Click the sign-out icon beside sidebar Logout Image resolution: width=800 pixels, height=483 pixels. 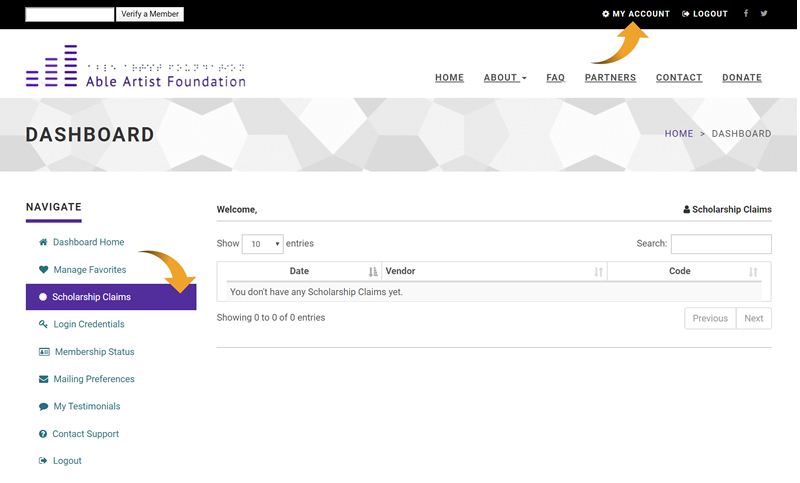click(x=43, y=461)
